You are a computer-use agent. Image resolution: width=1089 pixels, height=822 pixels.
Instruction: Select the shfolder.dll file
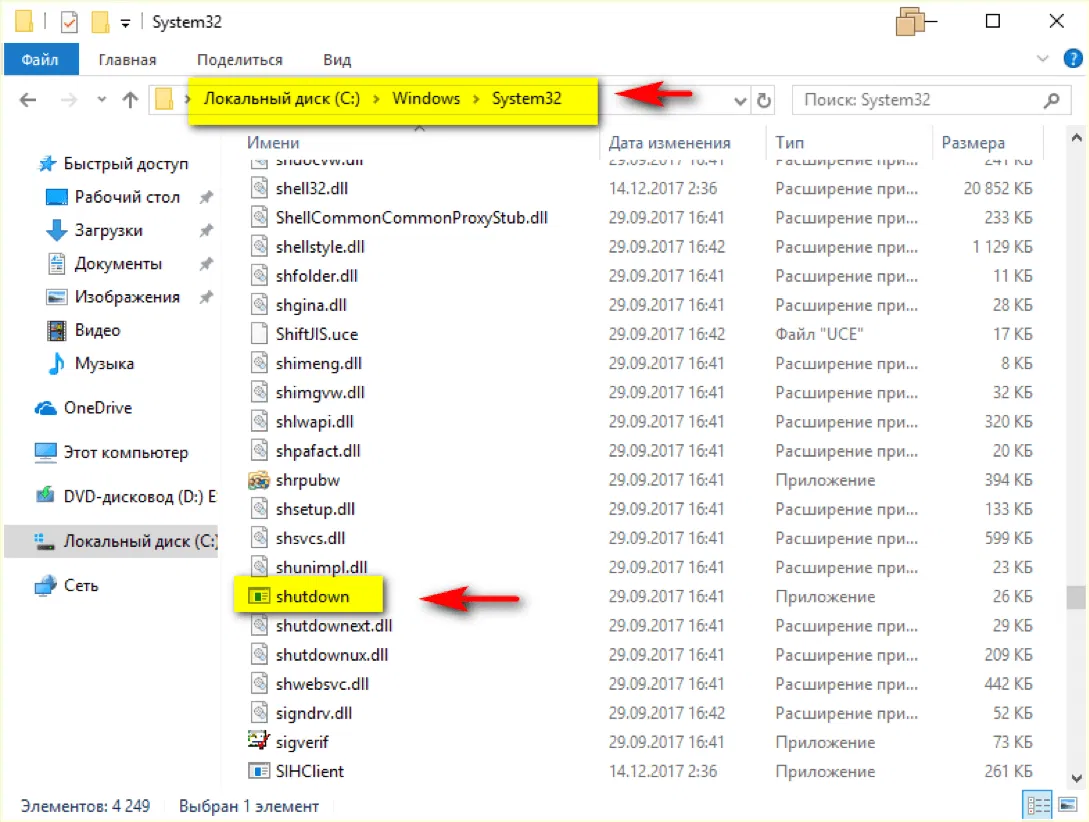316,276
